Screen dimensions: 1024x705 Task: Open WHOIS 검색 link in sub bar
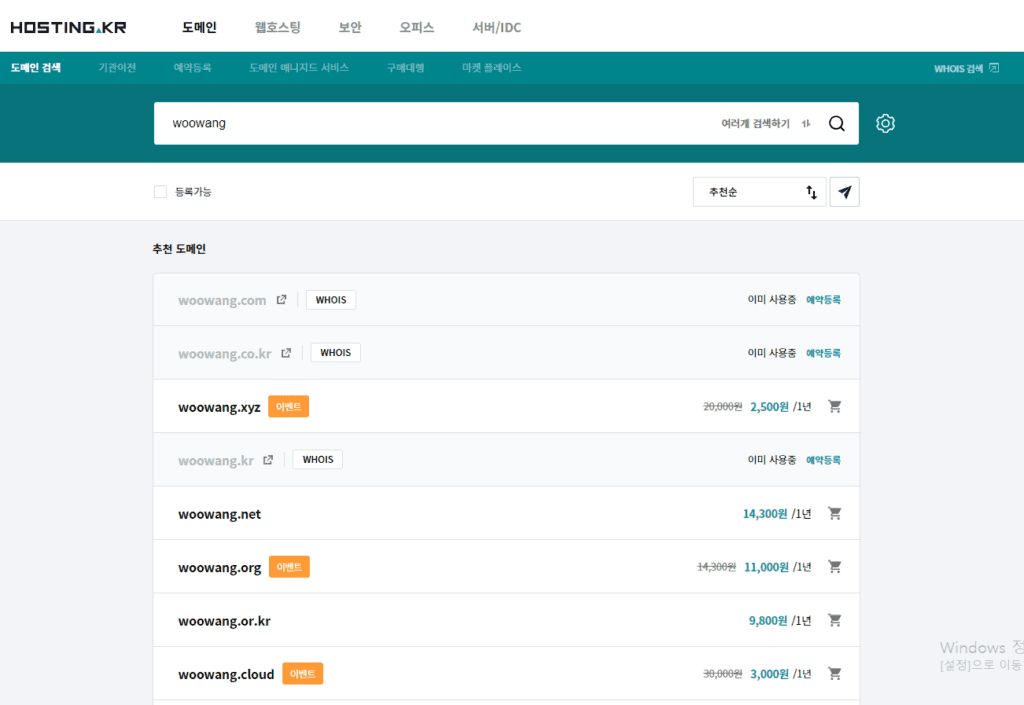click(x=965, y=69)
